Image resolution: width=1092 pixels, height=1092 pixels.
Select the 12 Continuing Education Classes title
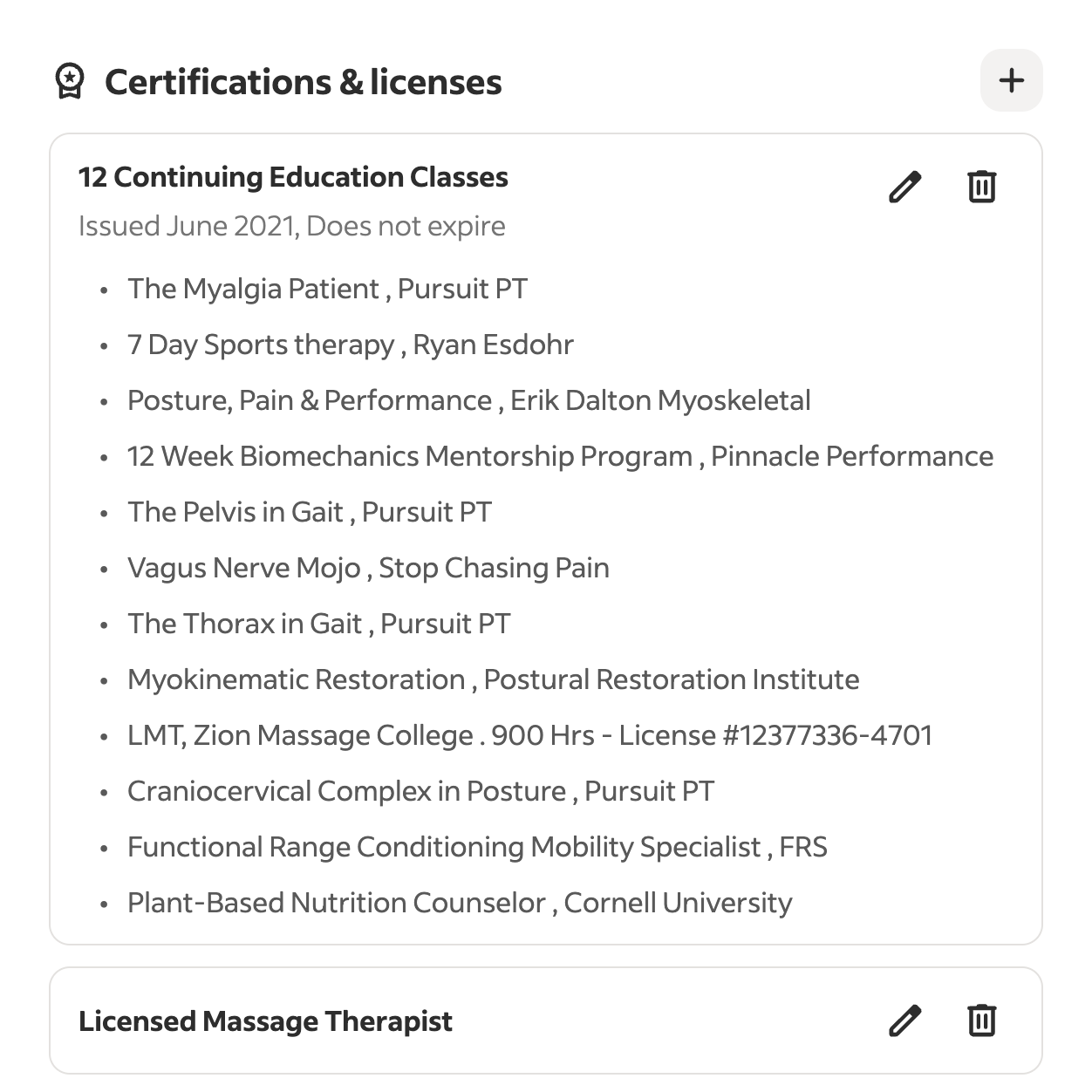click(x=293, y=177)
